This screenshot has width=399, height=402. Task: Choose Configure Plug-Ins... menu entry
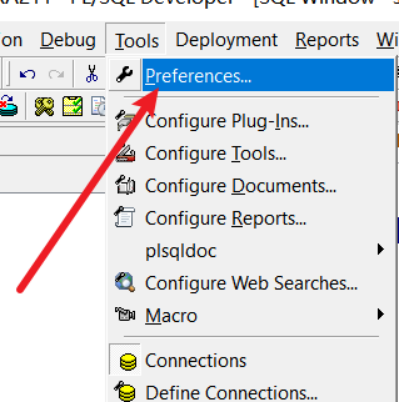tap(252, 121)
